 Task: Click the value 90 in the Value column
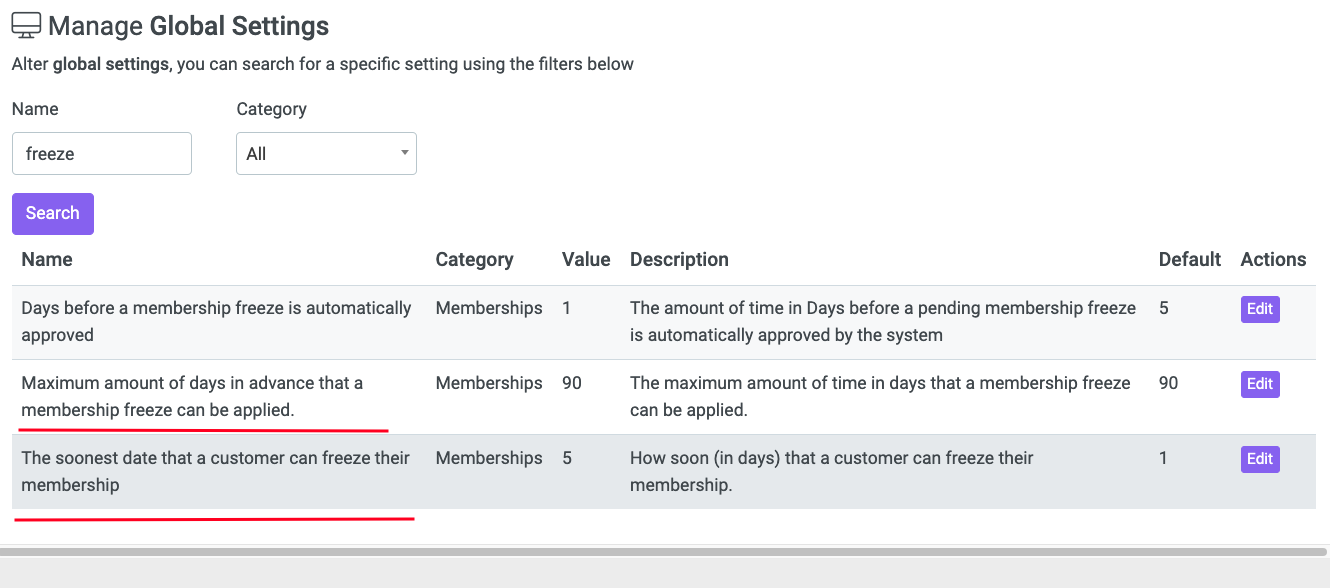572,383
